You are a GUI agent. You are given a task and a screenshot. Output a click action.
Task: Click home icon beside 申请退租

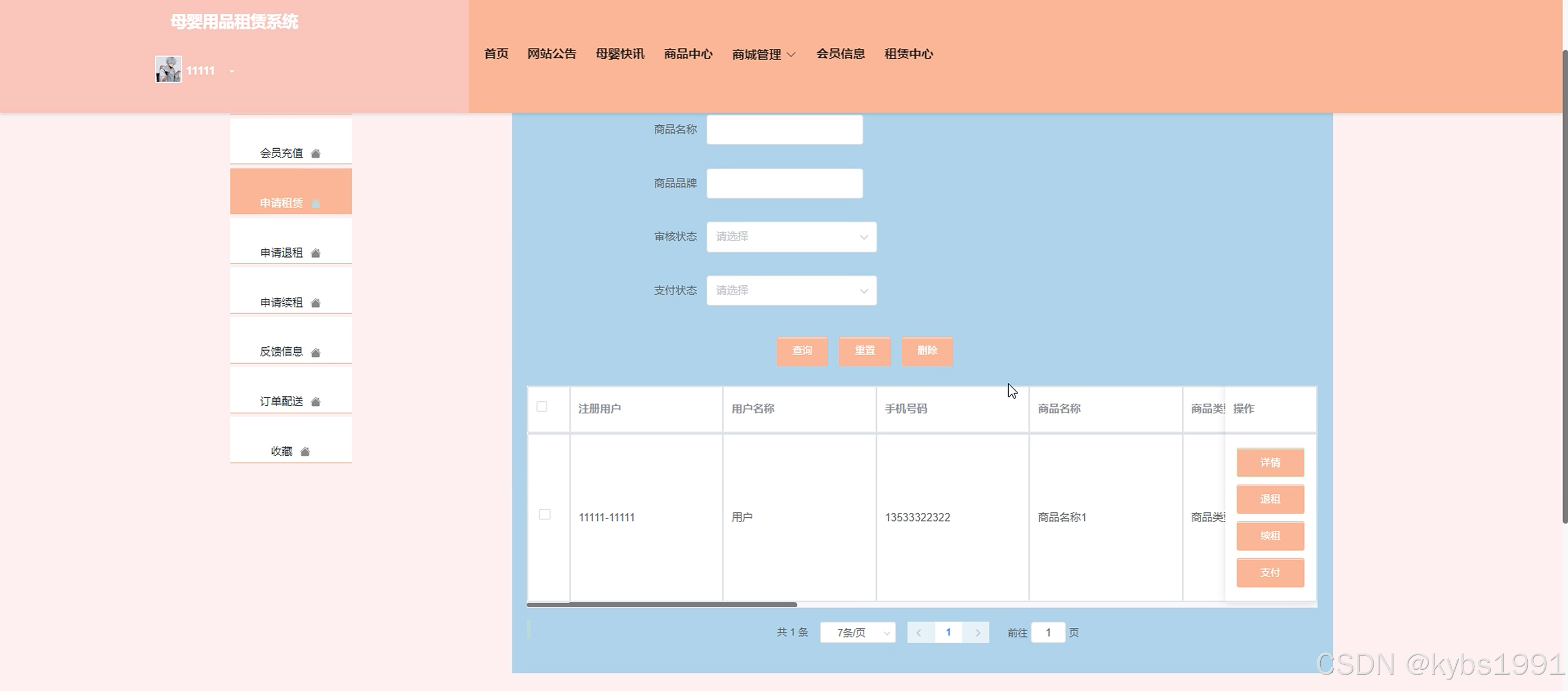pyautogui.click(x=315, y=253)
